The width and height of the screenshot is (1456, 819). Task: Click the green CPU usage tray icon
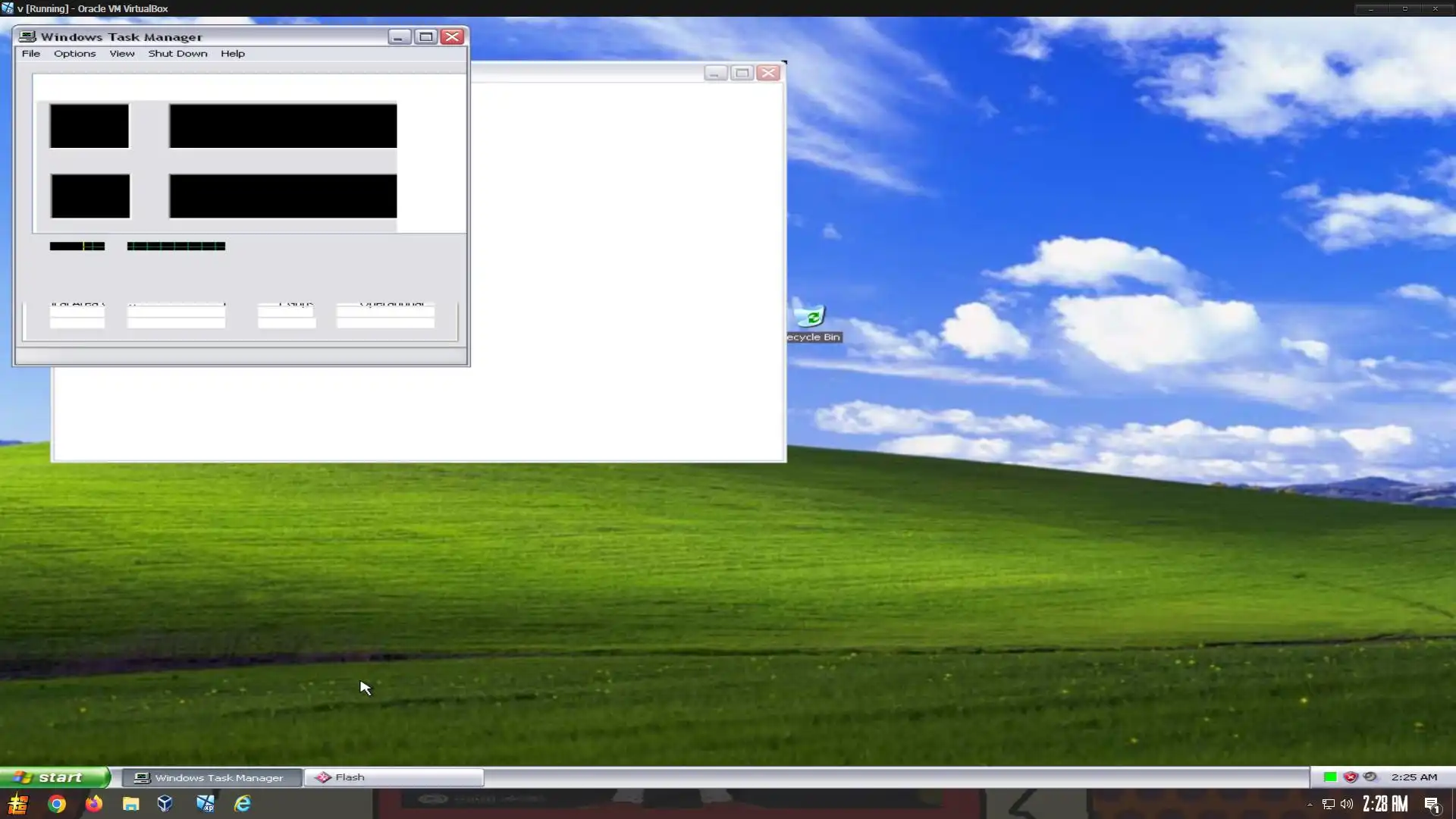[x=1329, y=777]
